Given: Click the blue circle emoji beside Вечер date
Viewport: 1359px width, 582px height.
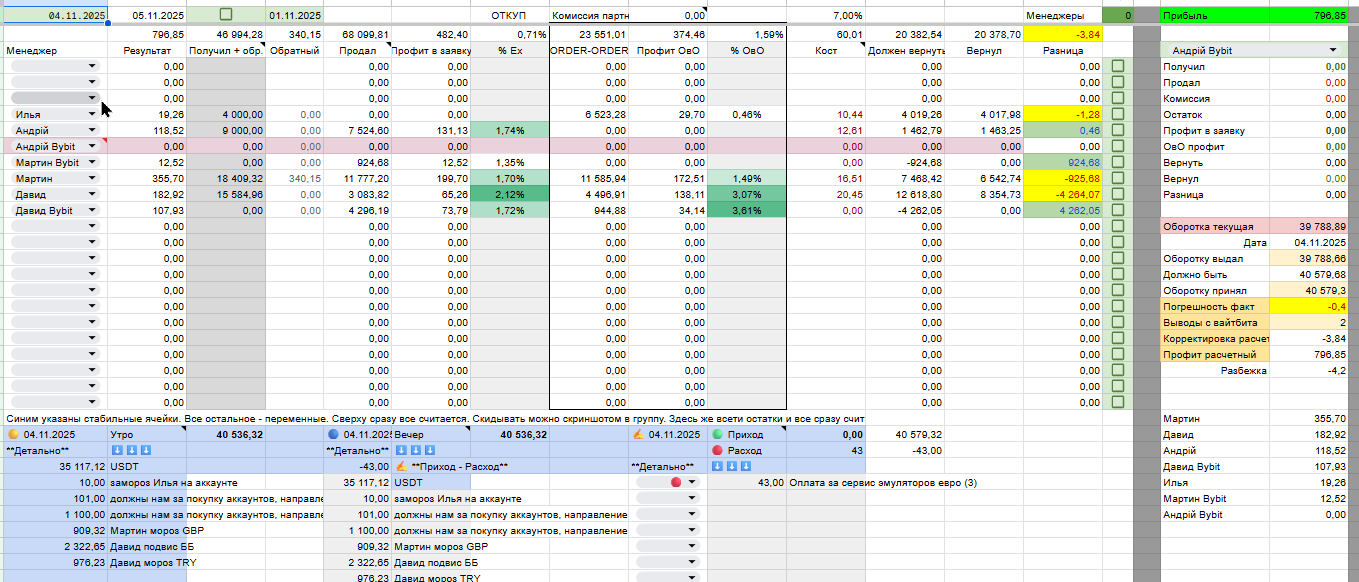Looking at the screenshot, I should (334, 435).
